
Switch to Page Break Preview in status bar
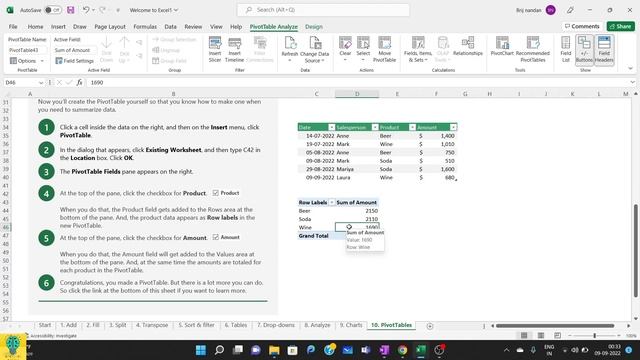click(558, 336)
